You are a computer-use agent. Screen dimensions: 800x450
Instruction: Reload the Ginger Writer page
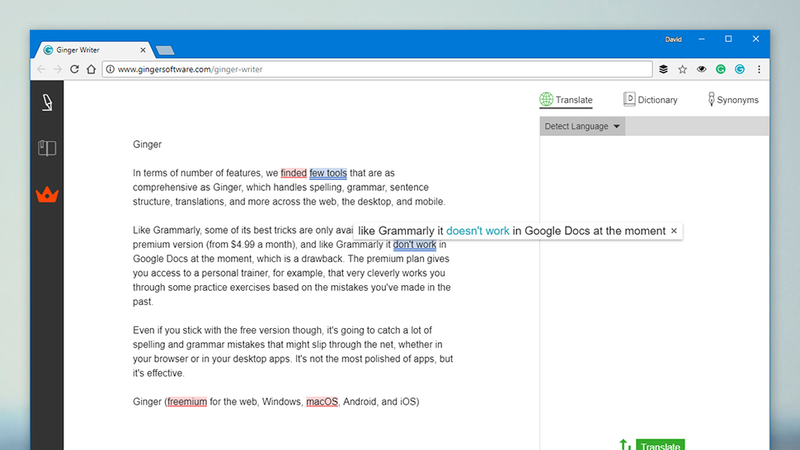tap(74, 69)
